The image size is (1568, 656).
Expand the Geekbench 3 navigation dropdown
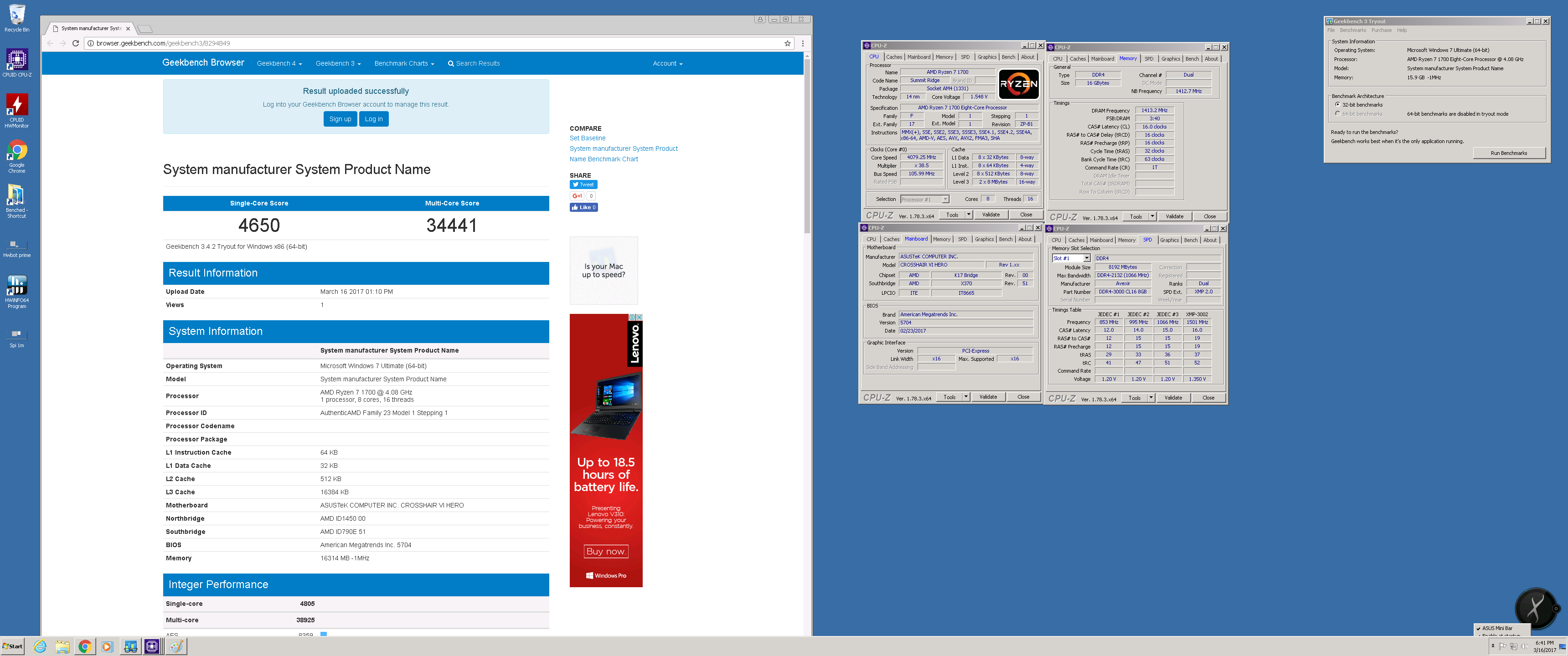tap(338, 63)
